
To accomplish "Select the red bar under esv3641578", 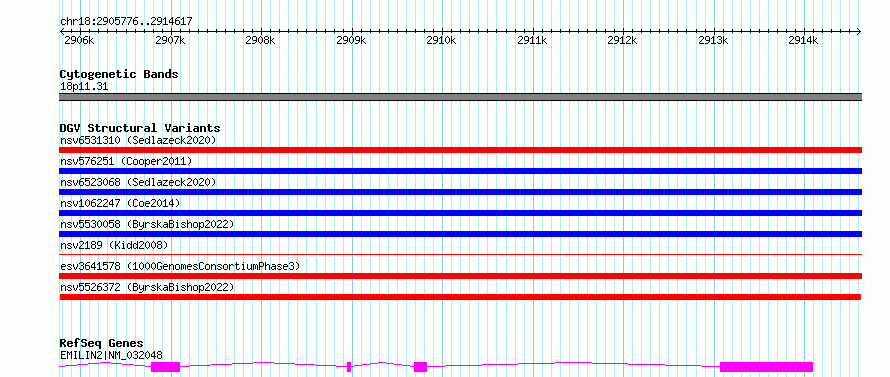I will click(460, 276).
